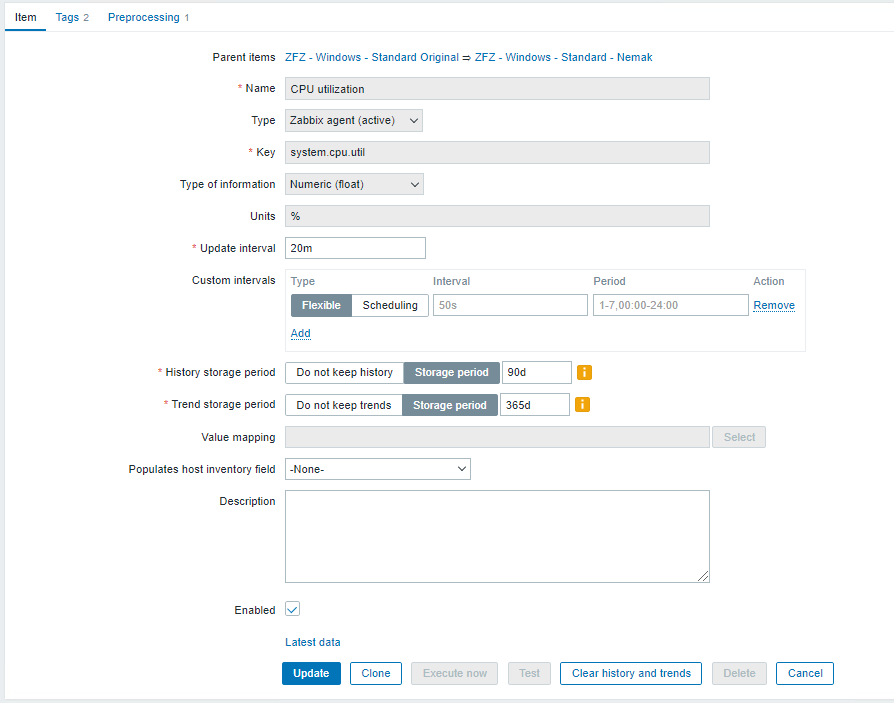Open Populates host inventory field dropdown
The image size is (894, 703).
point(377,469)
